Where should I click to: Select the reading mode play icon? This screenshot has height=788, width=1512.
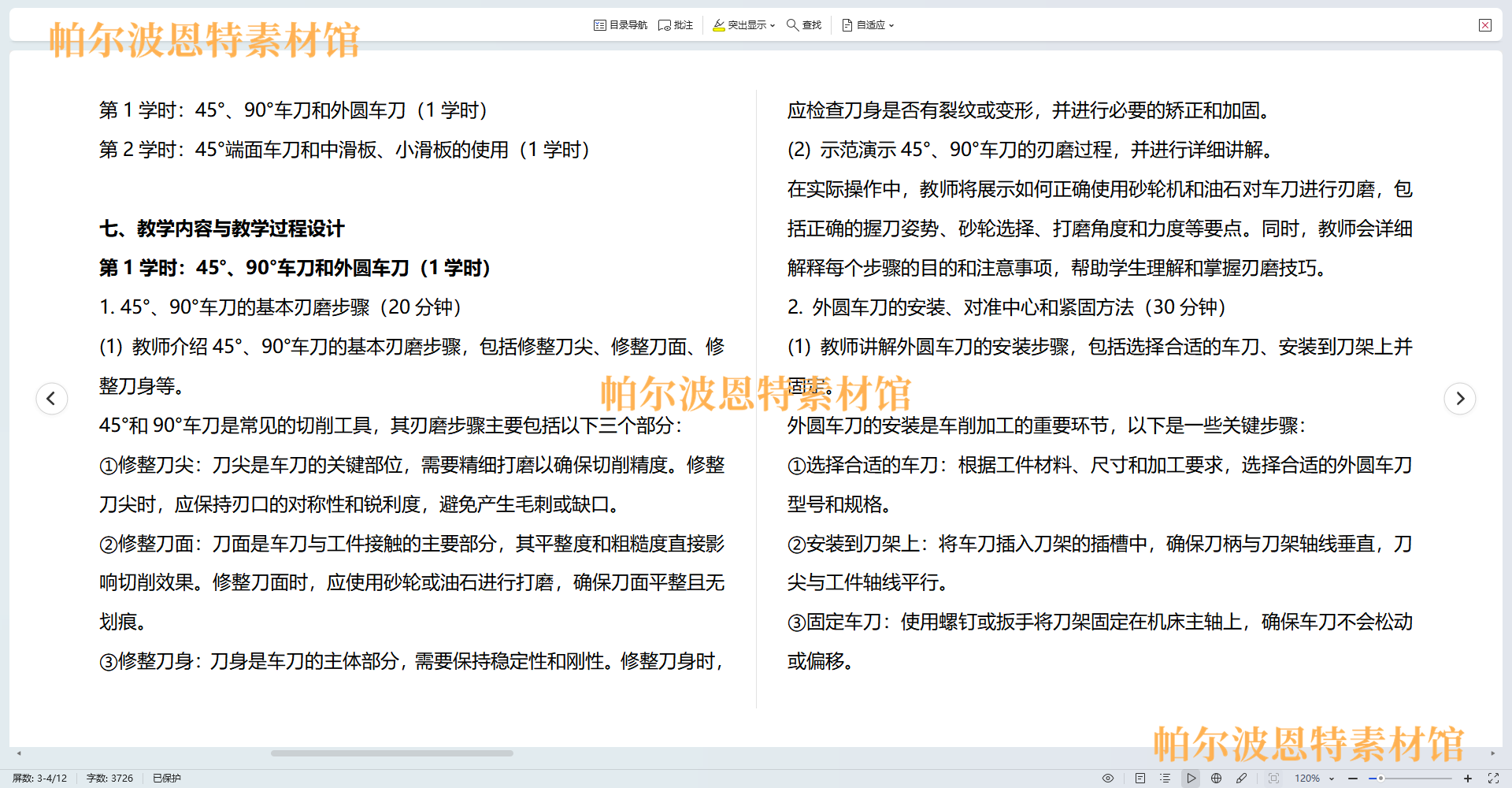(1191, 779)
